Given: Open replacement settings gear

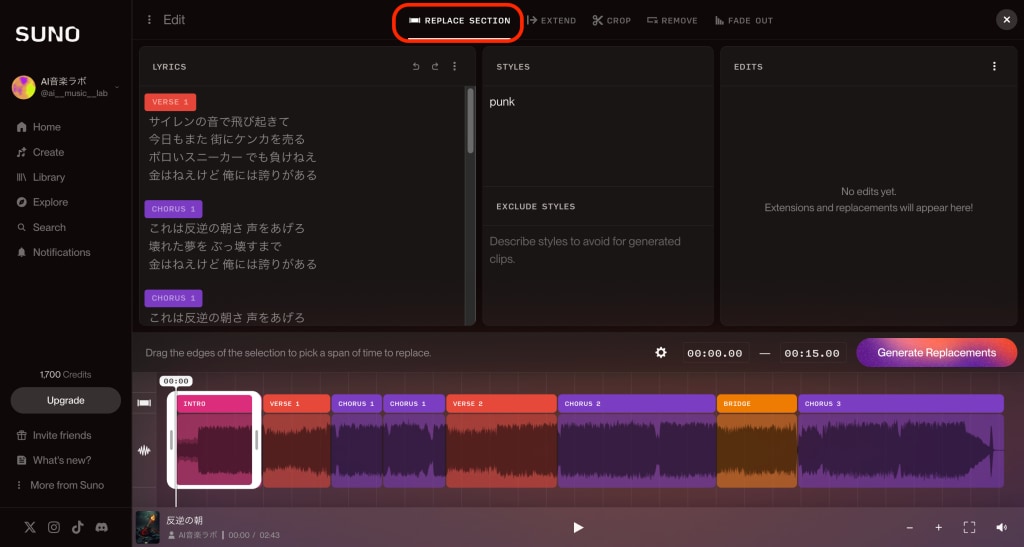Looking at the screenshot, I should [661, 352].
